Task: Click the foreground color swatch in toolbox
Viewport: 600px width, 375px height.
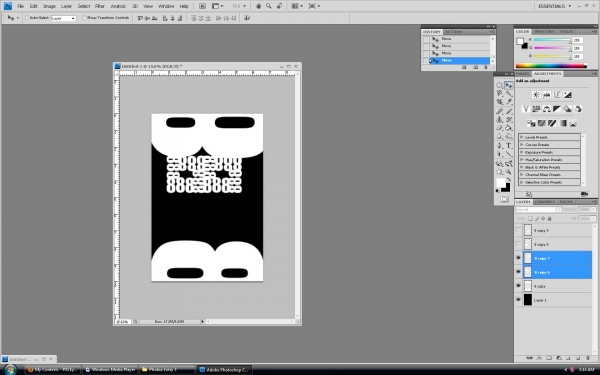Action: point(501,183)
